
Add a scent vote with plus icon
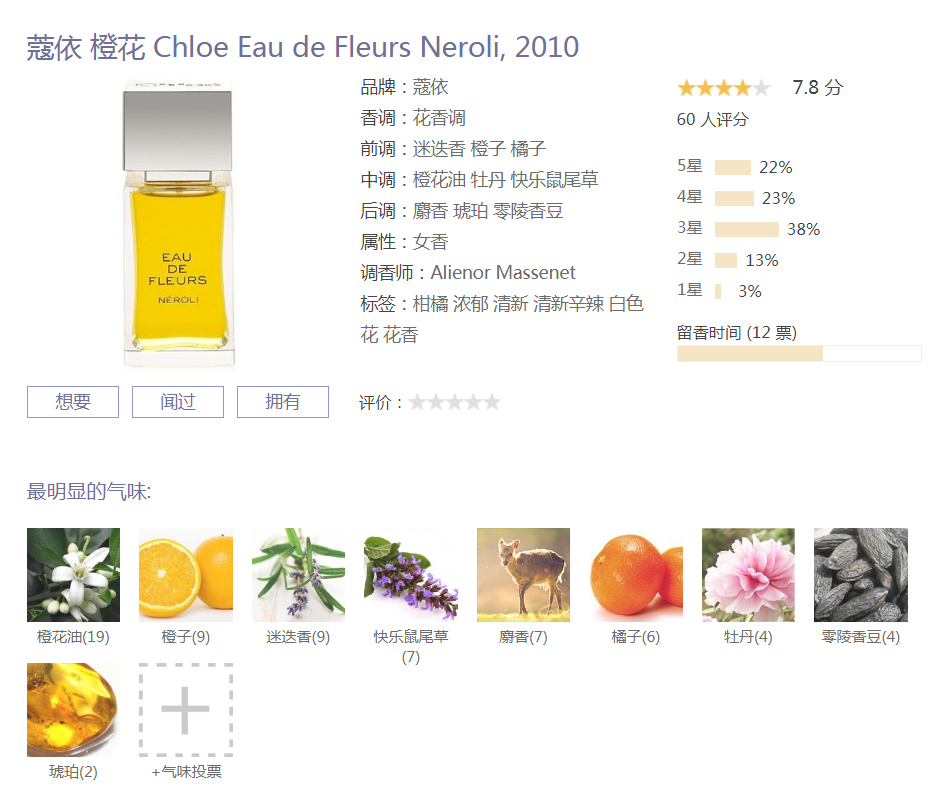(x=186, y=710)
